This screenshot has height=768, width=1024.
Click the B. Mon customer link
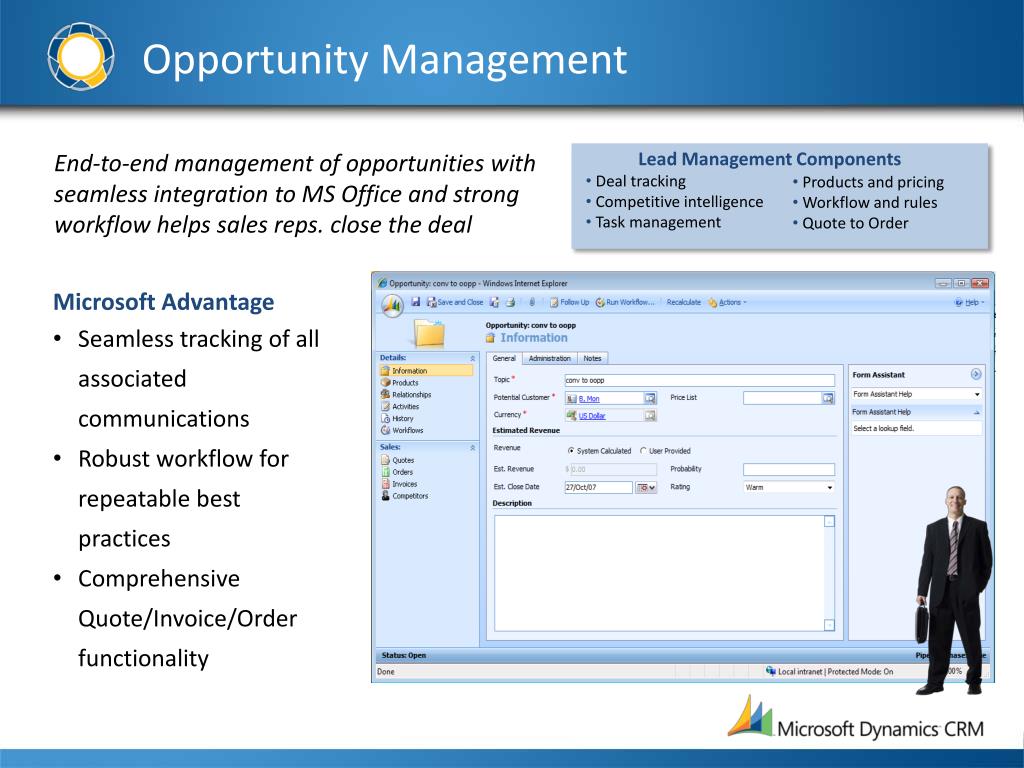click(x=588, y=398)
